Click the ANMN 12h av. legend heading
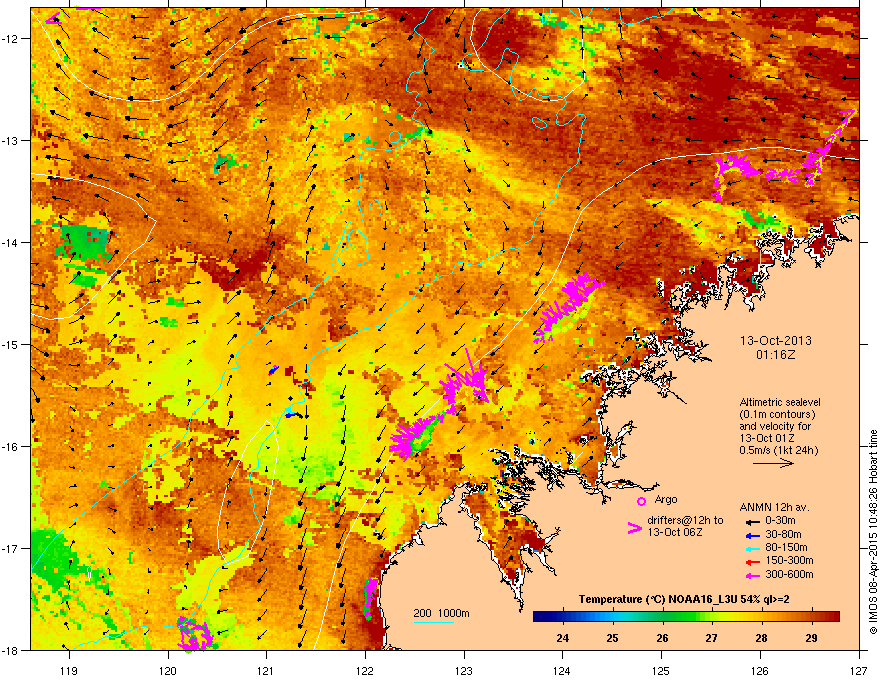This screenshot has width=880, height=680. click(774, 507)
